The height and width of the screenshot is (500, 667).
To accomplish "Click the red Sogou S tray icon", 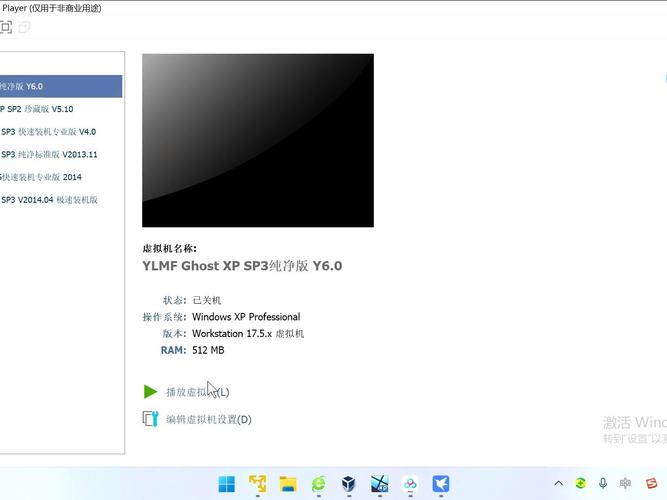I will (651, 483).
